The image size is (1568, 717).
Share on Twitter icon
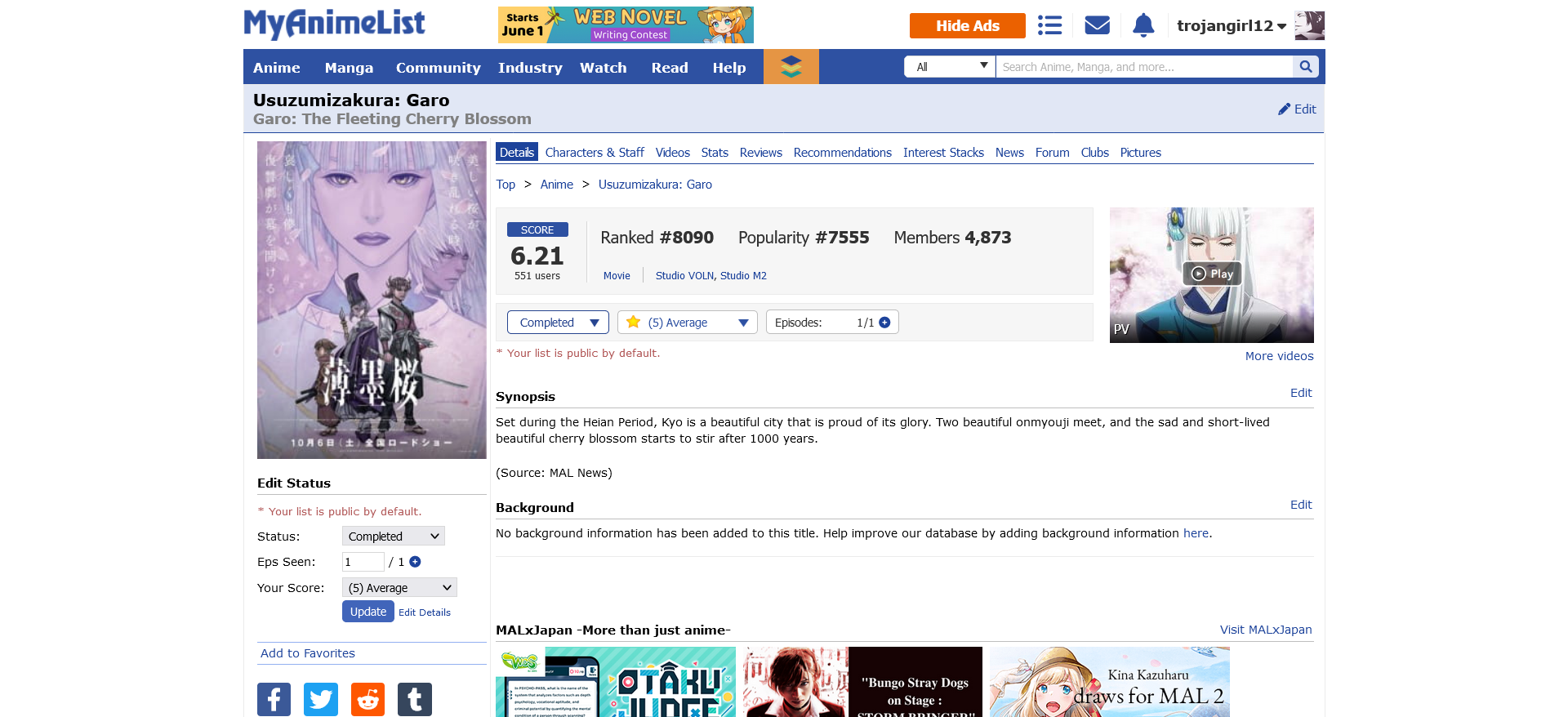[321, 699]
